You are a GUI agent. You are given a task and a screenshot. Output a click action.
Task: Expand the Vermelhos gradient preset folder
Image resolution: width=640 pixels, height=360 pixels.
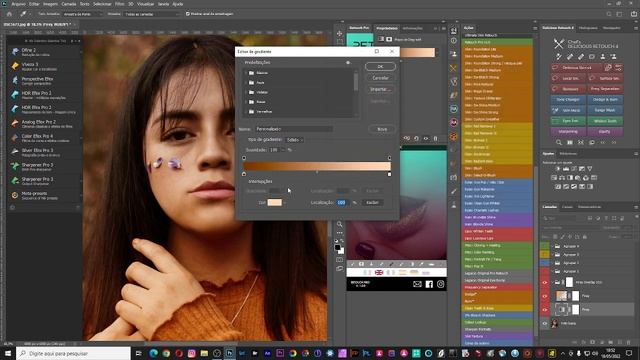(246, 111)
